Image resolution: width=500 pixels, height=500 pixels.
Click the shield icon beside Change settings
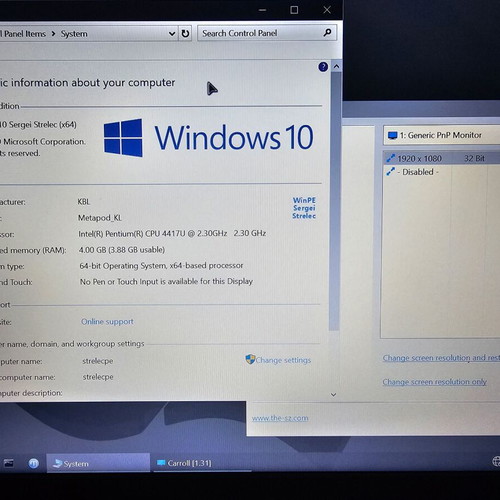(250, 359)
